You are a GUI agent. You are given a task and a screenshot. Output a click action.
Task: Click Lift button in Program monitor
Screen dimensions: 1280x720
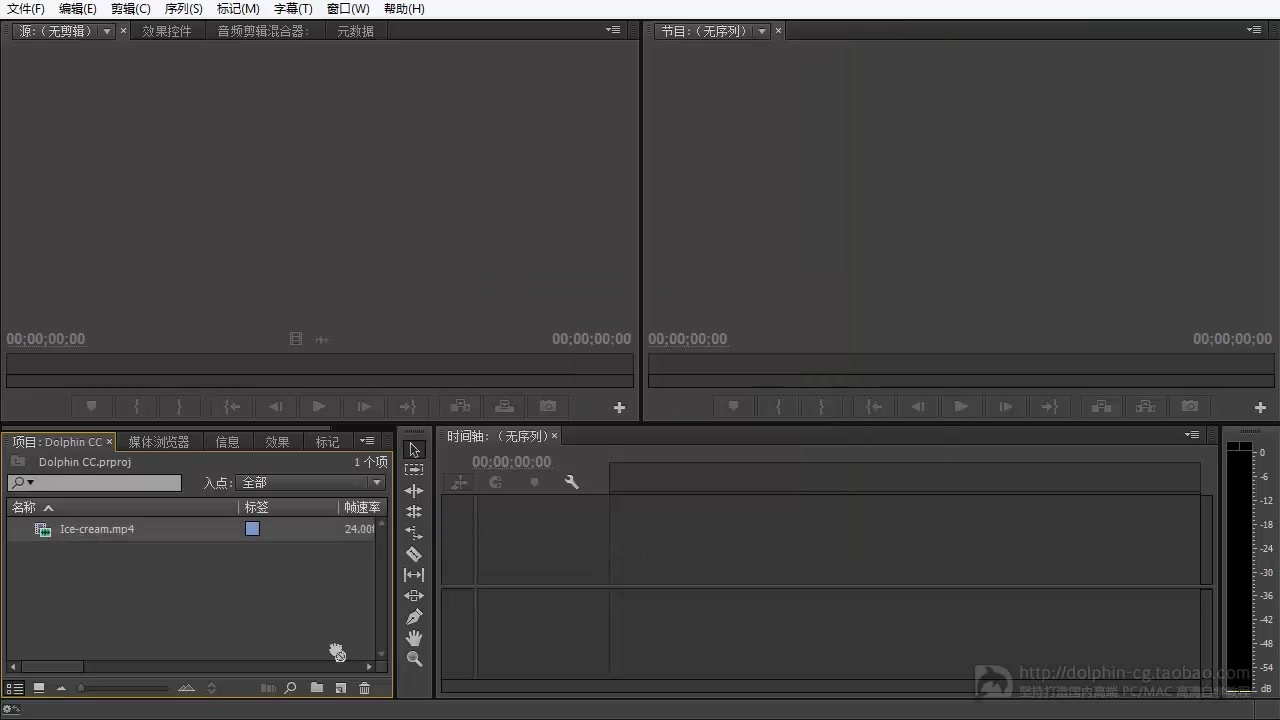(1101, 407)
